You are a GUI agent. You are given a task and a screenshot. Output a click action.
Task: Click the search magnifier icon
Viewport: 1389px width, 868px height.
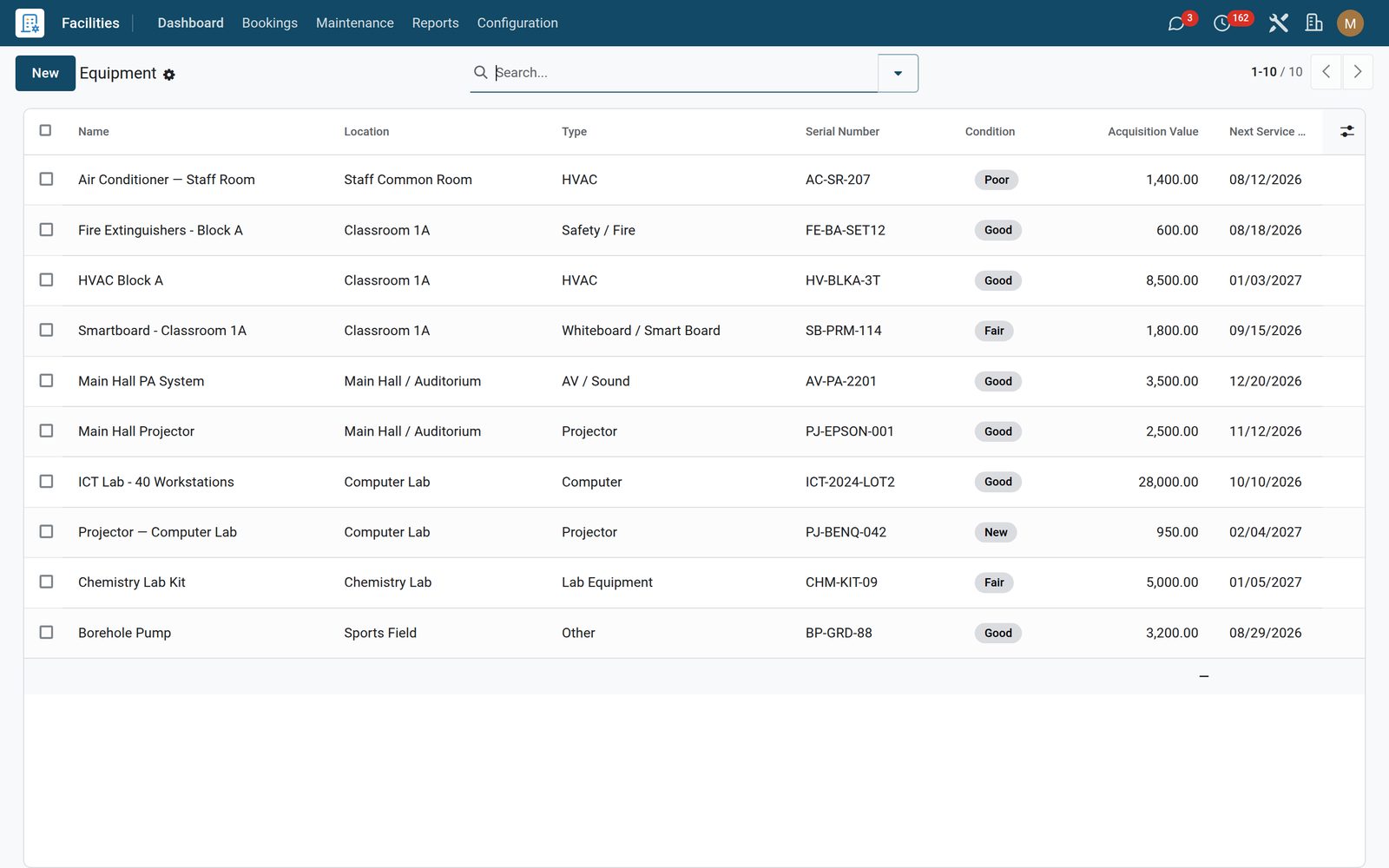[480, 72]
